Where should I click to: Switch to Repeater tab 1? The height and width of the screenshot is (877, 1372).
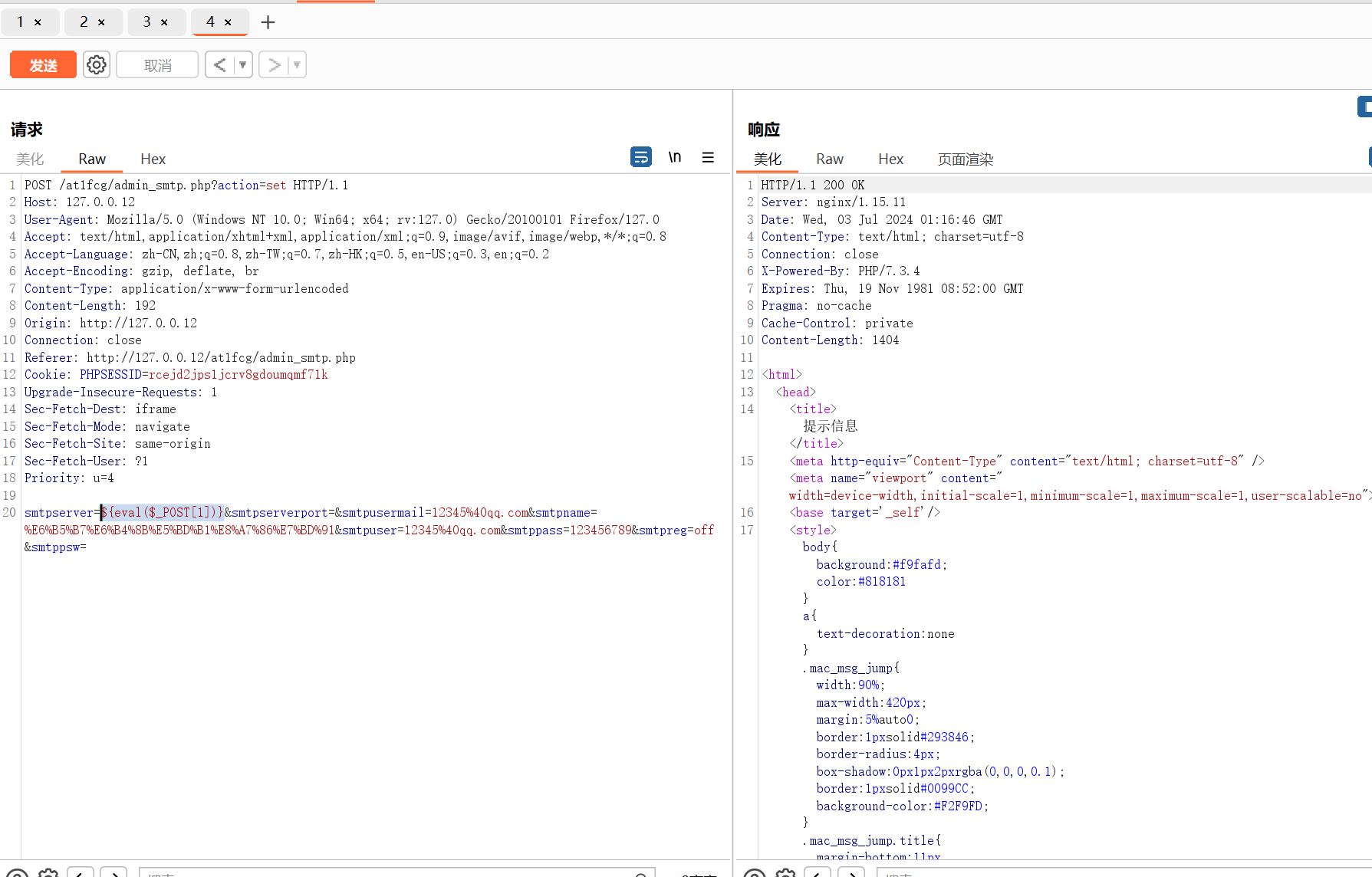(20, 22)
